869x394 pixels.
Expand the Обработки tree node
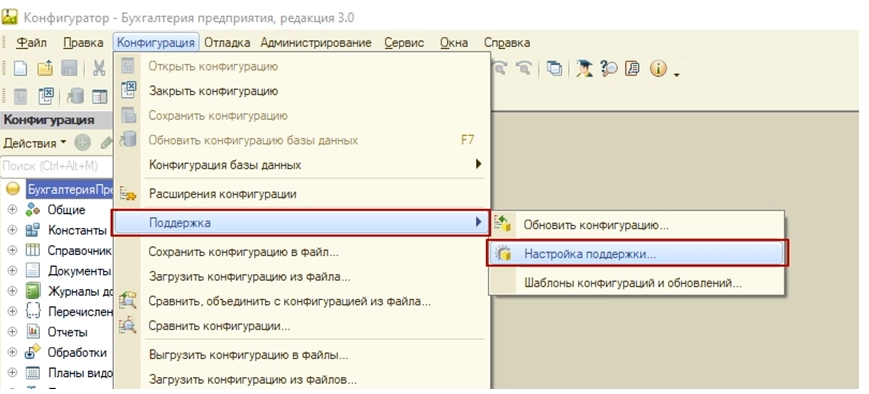12,352
